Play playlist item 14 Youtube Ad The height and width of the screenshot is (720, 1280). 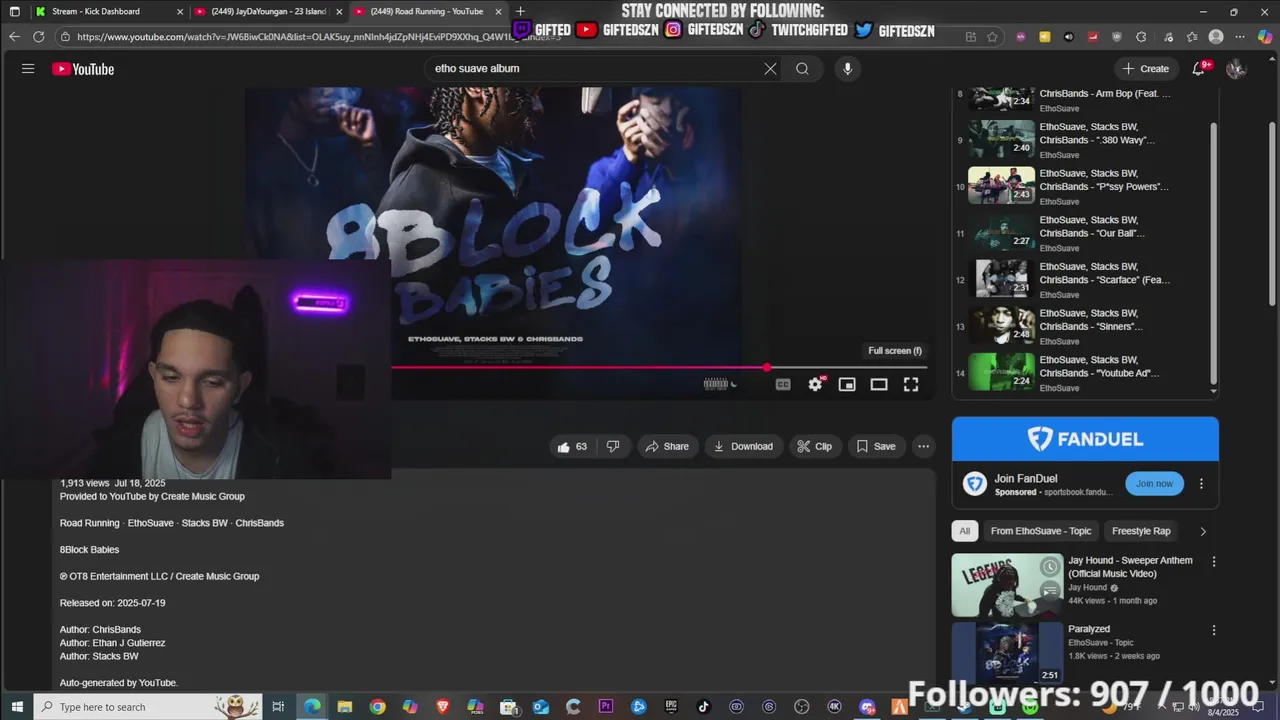1085,373
